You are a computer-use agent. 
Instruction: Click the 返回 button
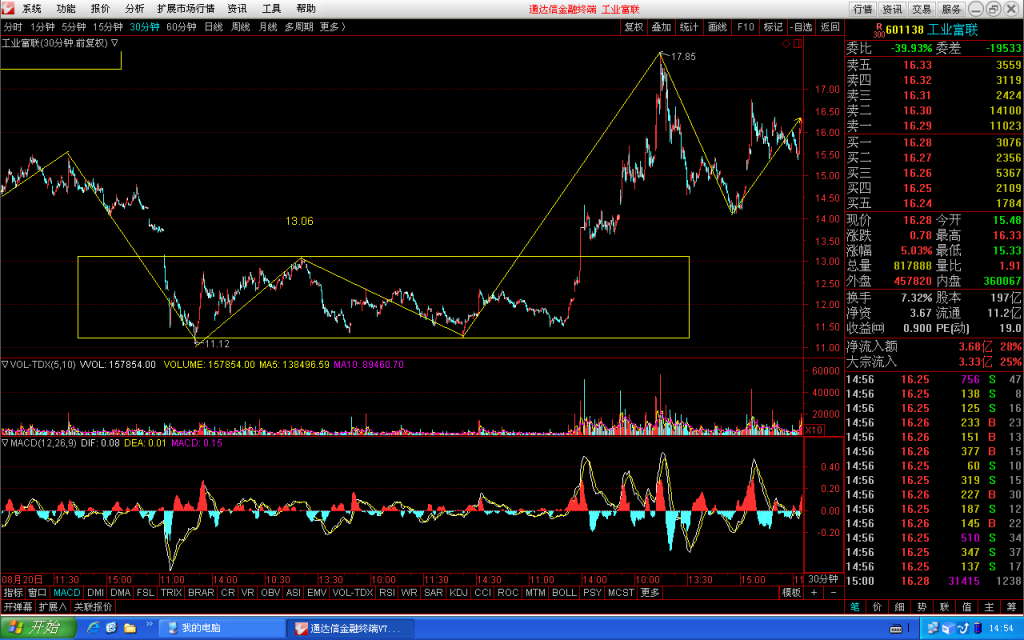click(829, 27)
